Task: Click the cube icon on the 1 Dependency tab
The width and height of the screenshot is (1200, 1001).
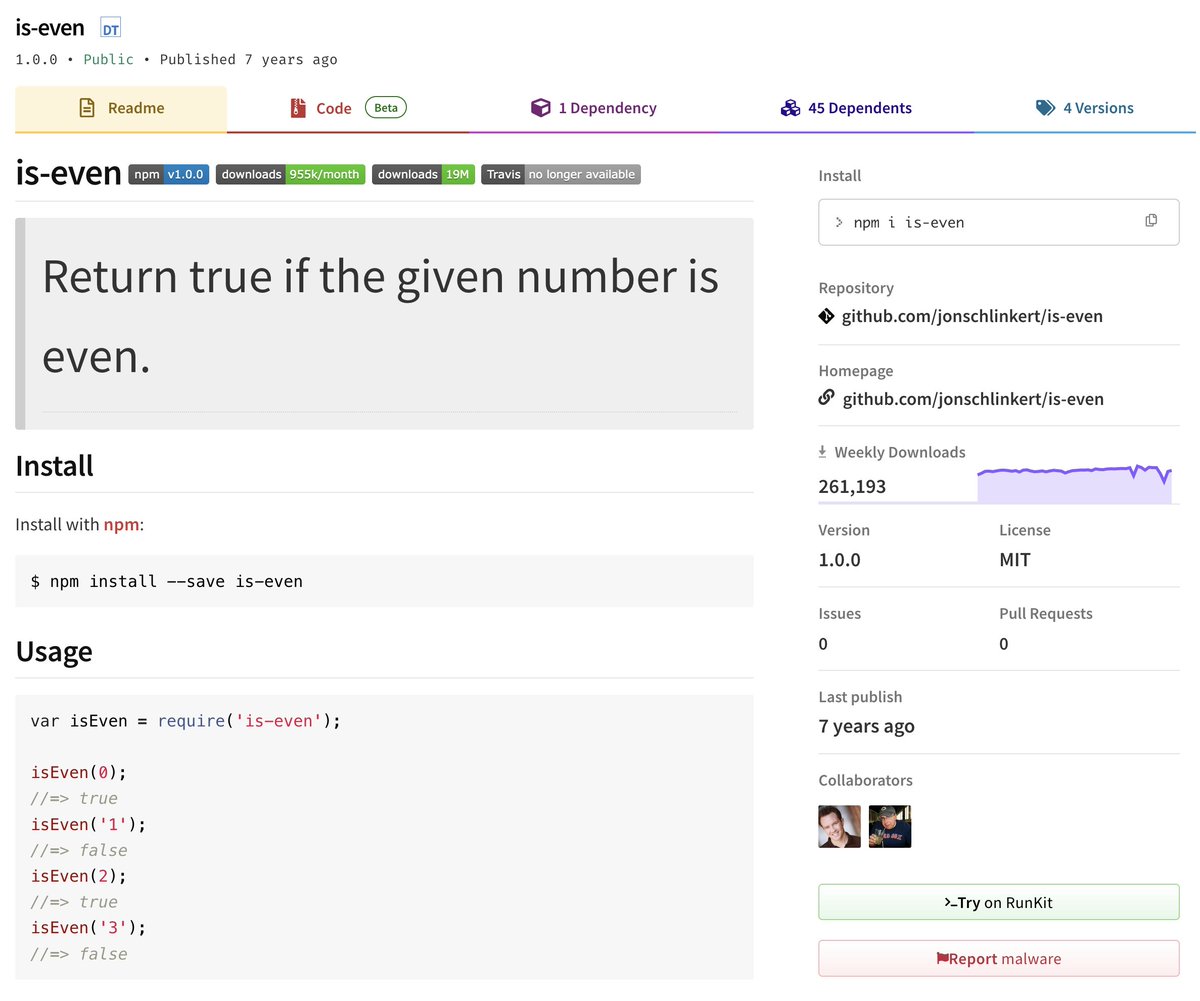Action: pyautogui.click(x=540, y=108)
